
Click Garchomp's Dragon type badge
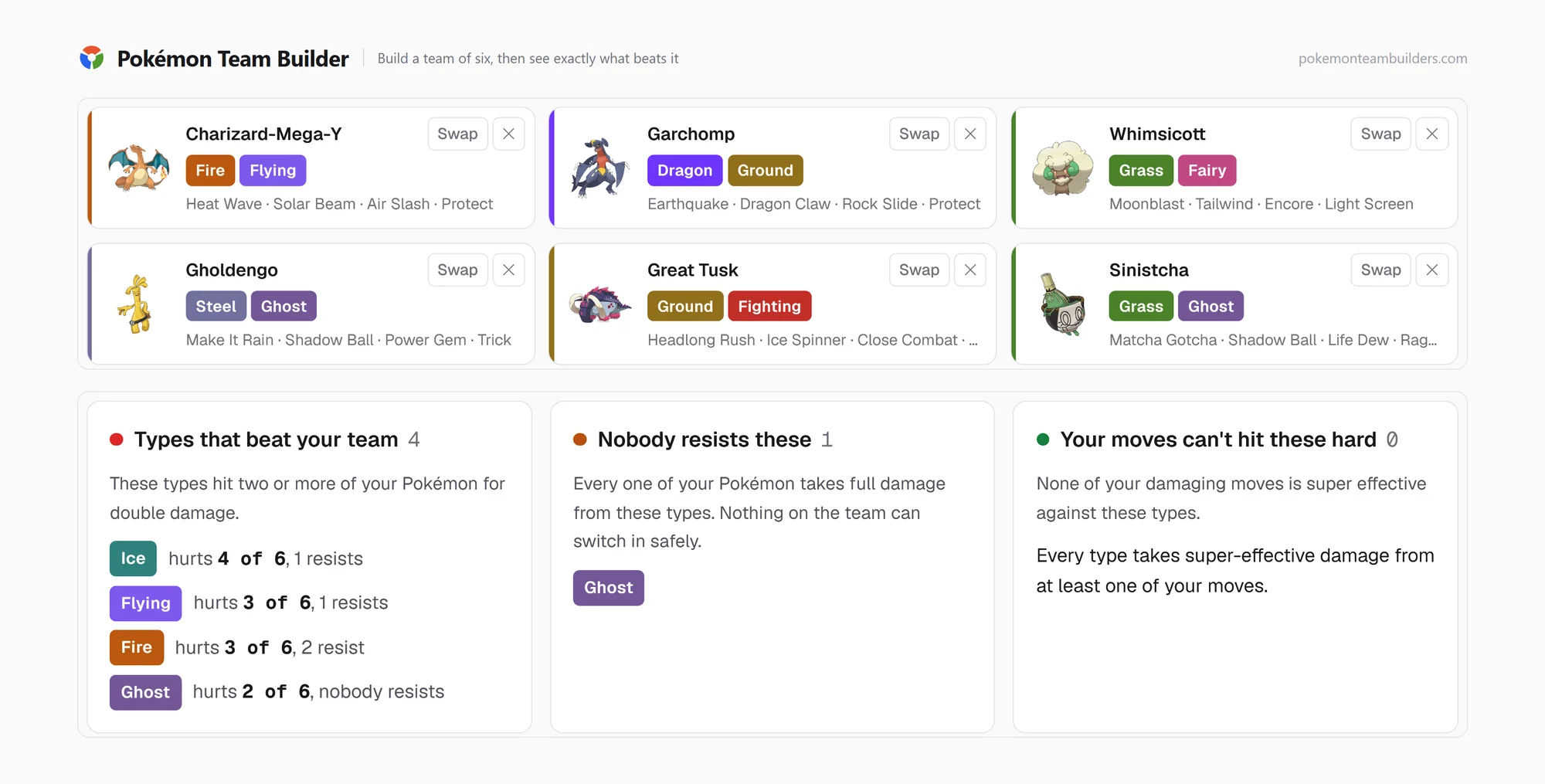685,171
